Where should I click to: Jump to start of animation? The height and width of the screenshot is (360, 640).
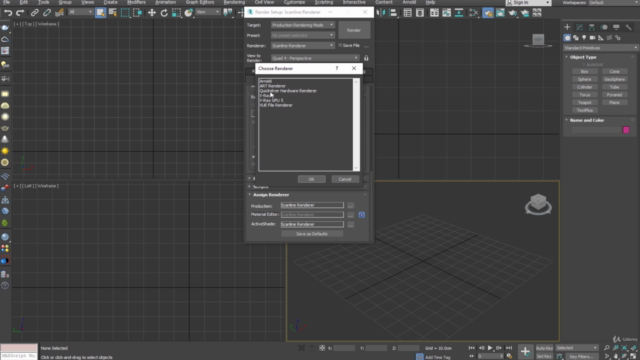[471, 348]
